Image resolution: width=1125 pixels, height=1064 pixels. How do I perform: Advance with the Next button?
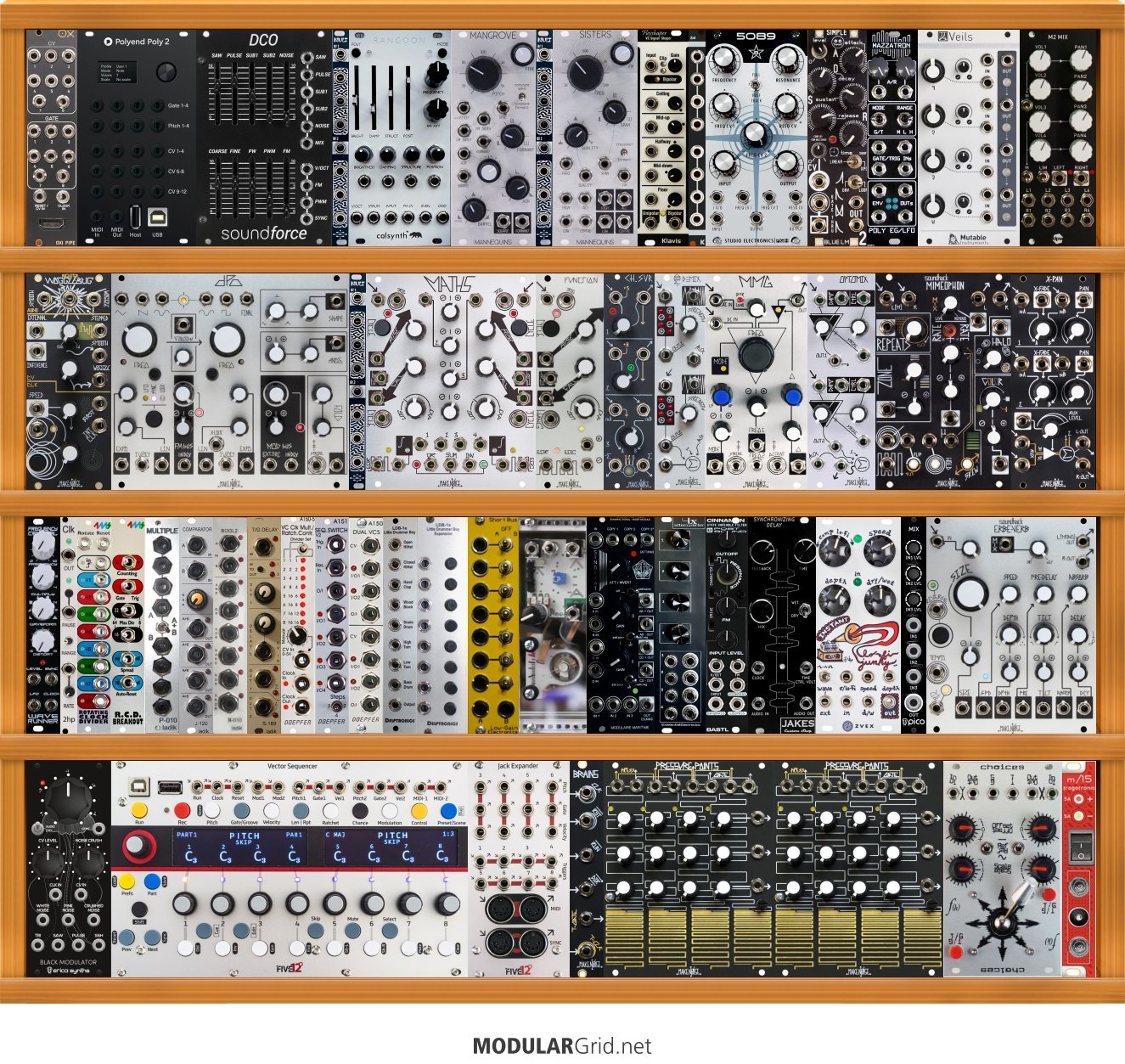[152, 937]
